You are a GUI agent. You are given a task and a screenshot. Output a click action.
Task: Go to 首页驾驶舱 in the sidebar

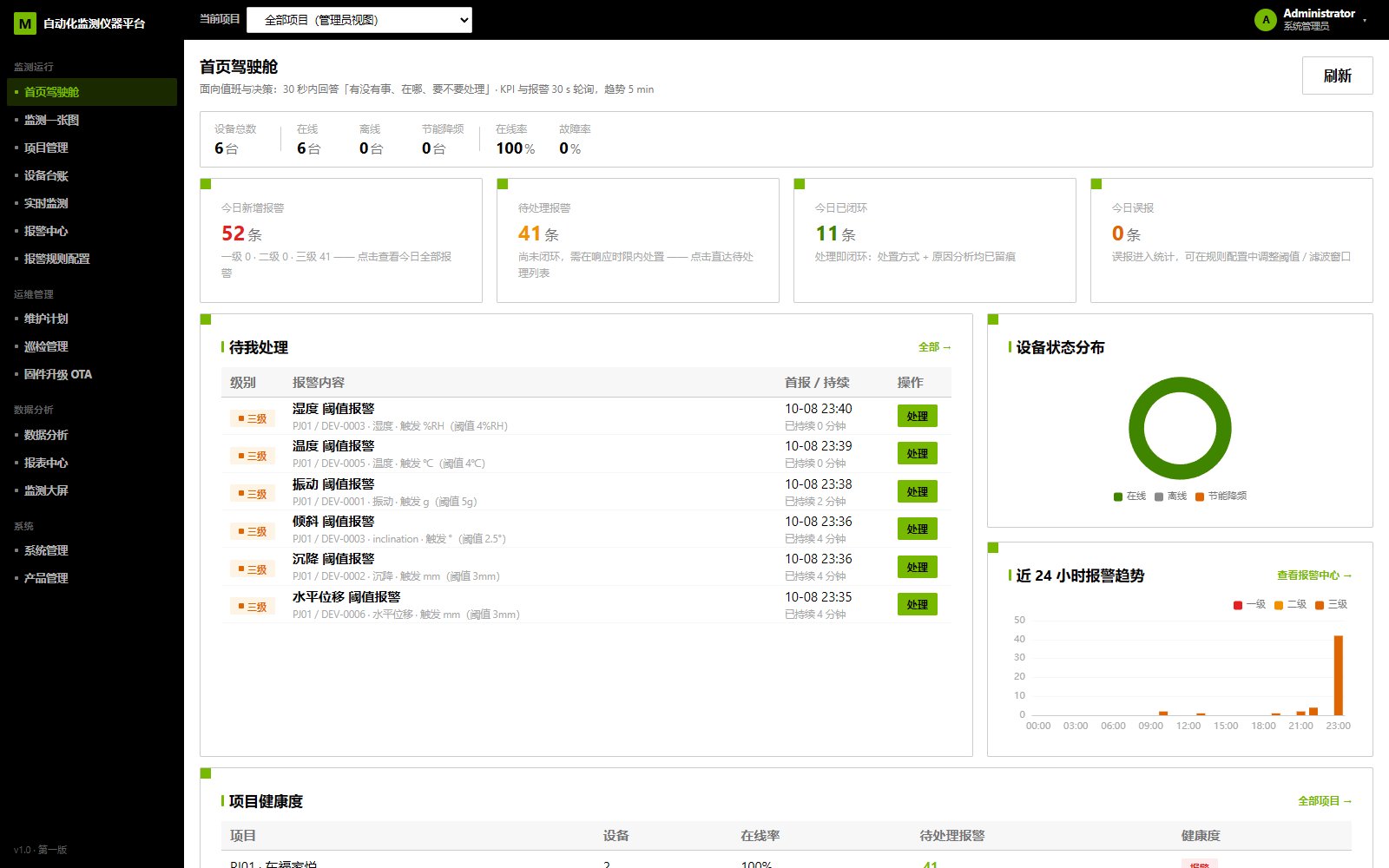[92, 92]
